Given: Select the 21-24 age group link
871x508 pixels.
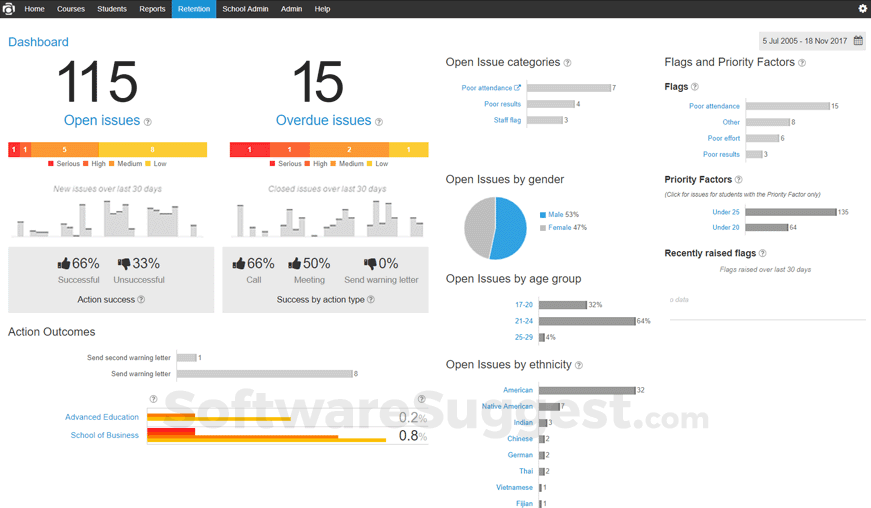Looking at the screenshot, I should (x=524, y=321).
